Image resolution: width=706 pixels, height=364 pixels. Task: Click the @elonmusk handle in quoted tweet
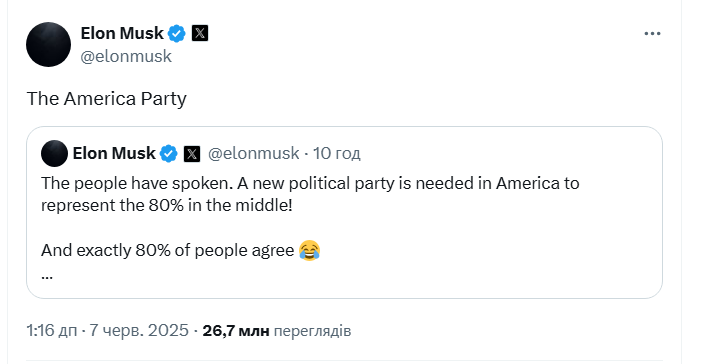253,153
